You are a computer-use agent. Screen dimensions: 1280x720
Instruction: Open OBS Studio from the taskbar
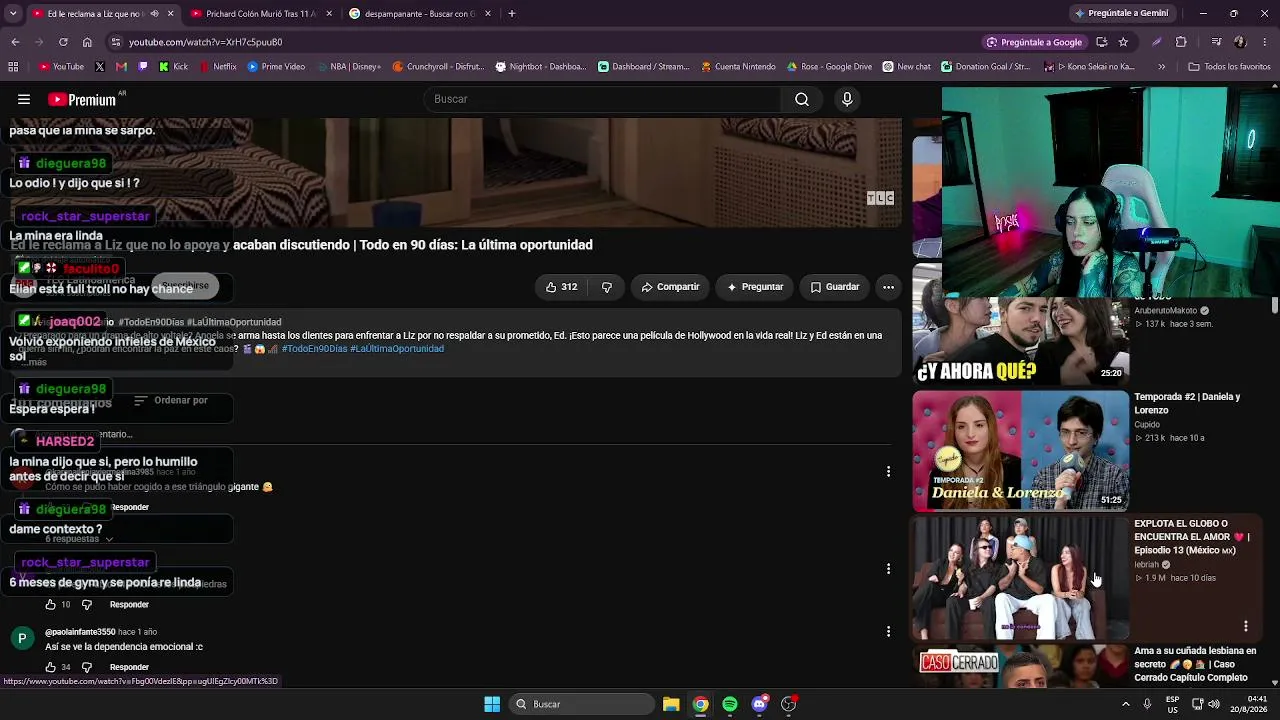point(789,704)
